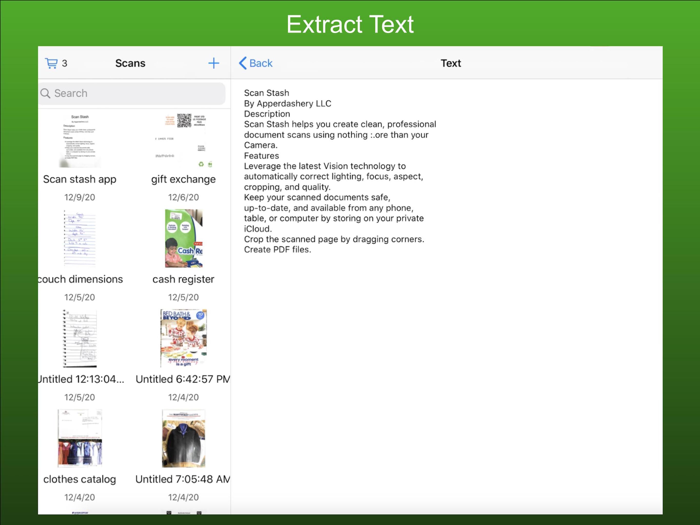Screen dimensions: 700x525
Task: Click the 'Description' line in extracted text
Action: pyautogui.click(x=267, y=114)
